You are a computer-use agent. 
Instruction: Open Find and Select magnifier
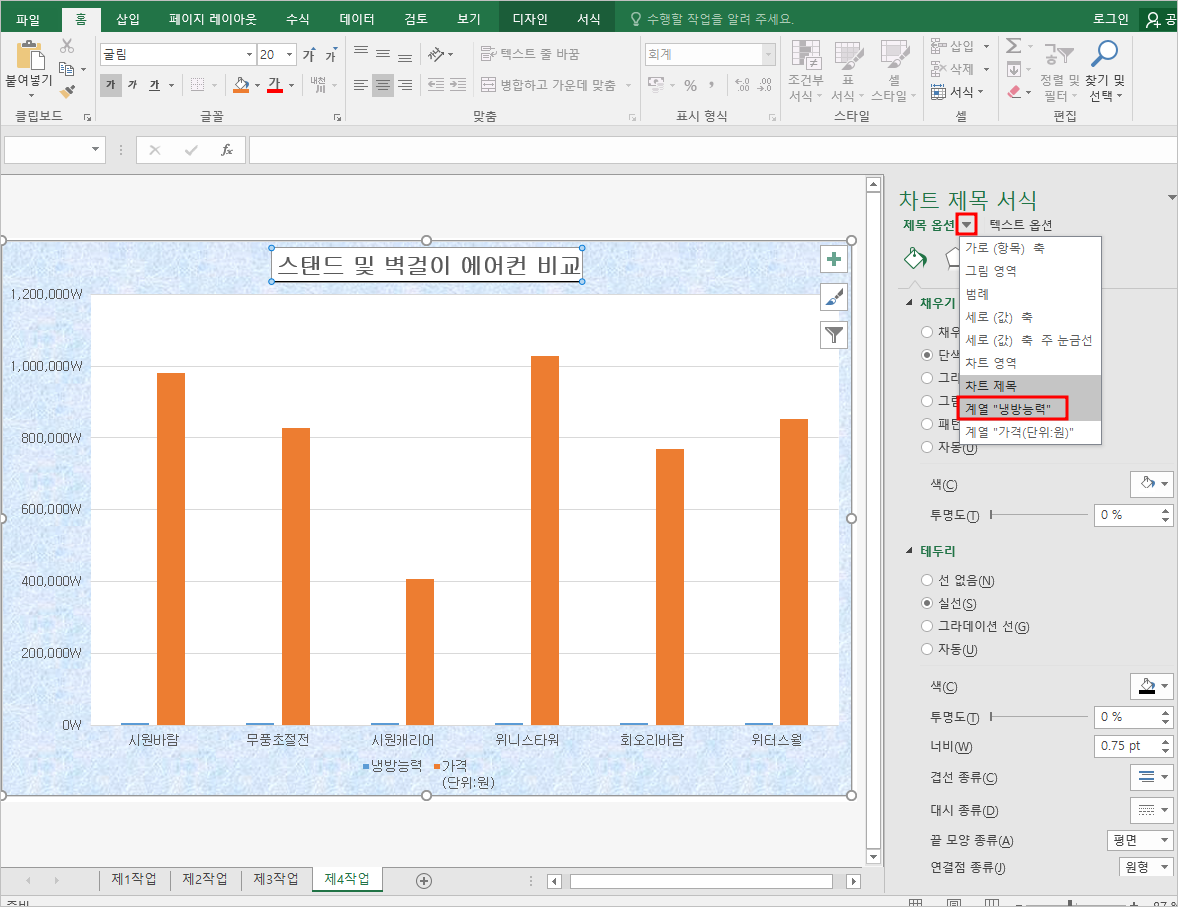pos(1104,71)
